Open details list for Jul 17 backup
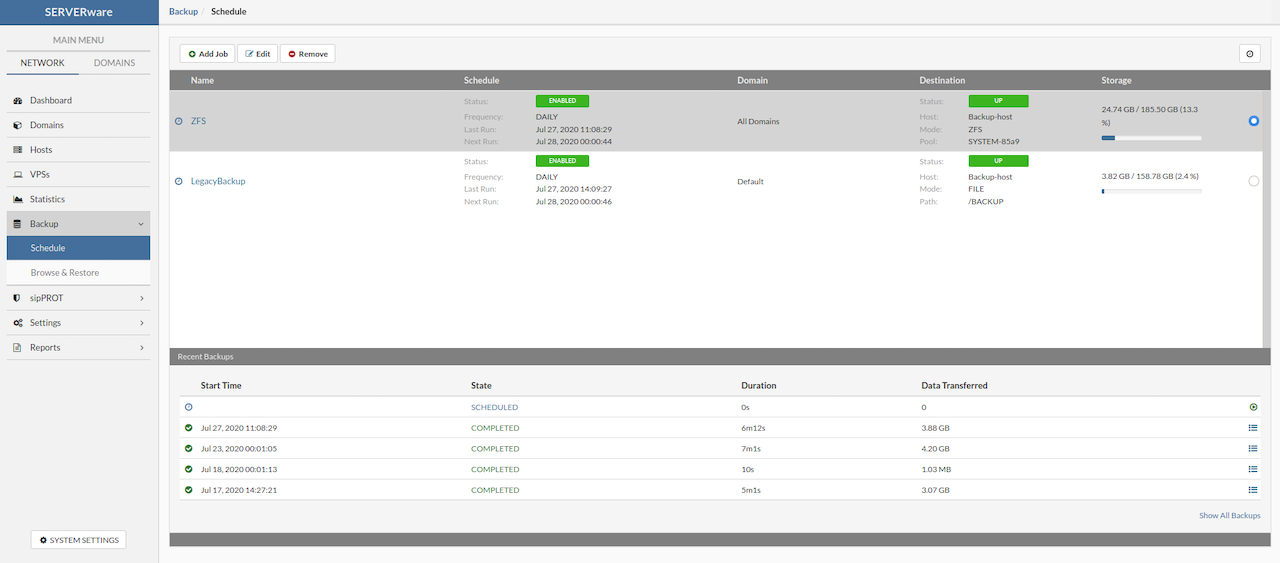This screenshot has height=563, width=1280. 1253,490
